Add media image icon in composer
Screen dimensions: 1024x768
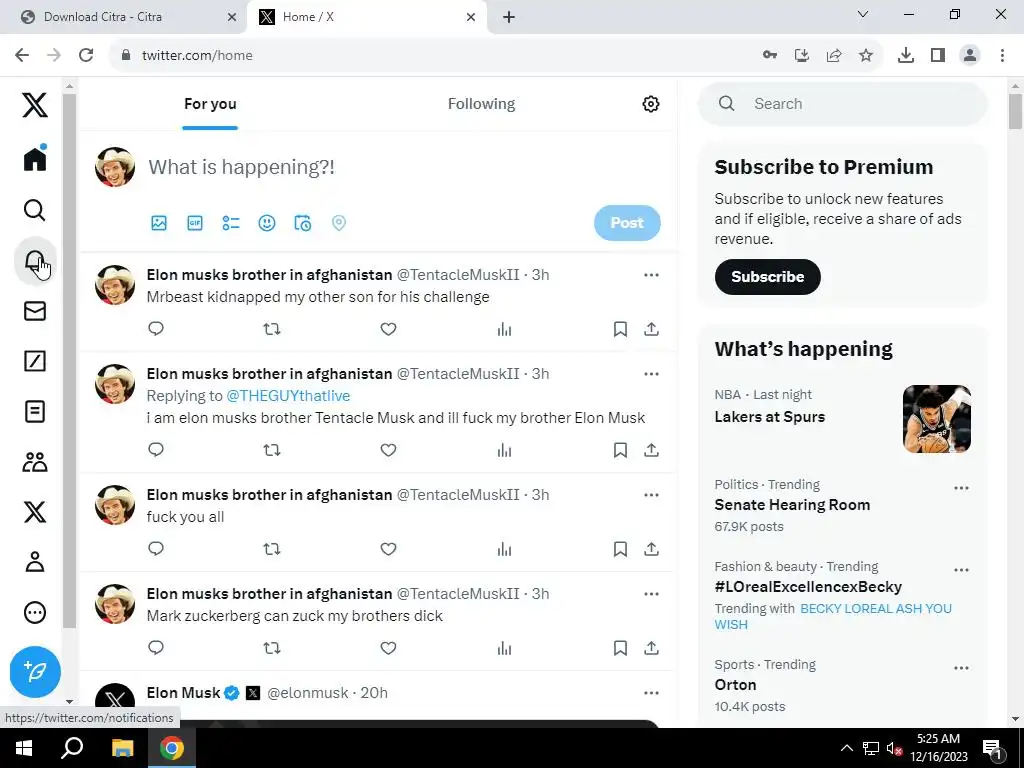click(159, 223)
